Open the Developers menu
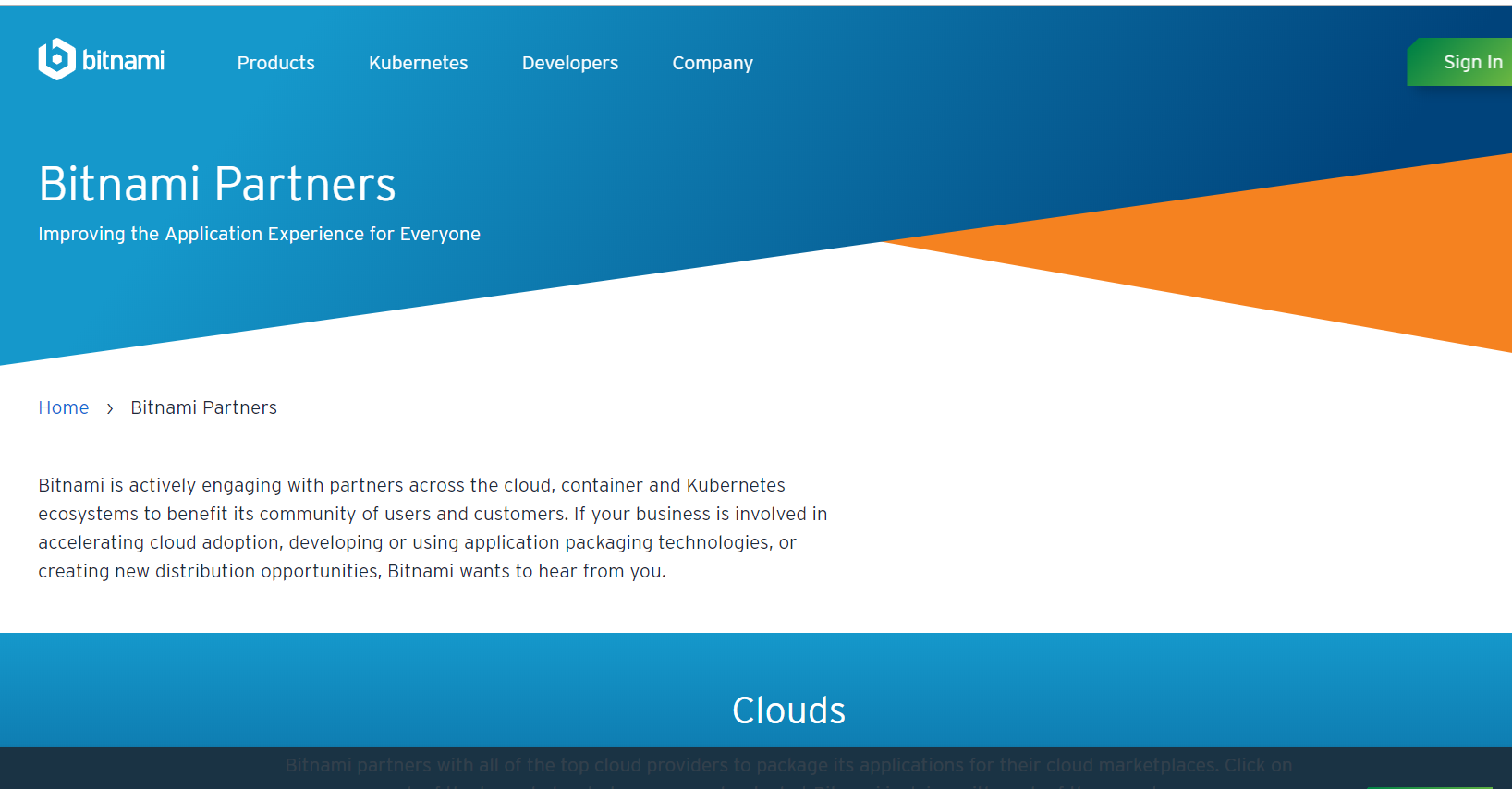 (570, 63)
